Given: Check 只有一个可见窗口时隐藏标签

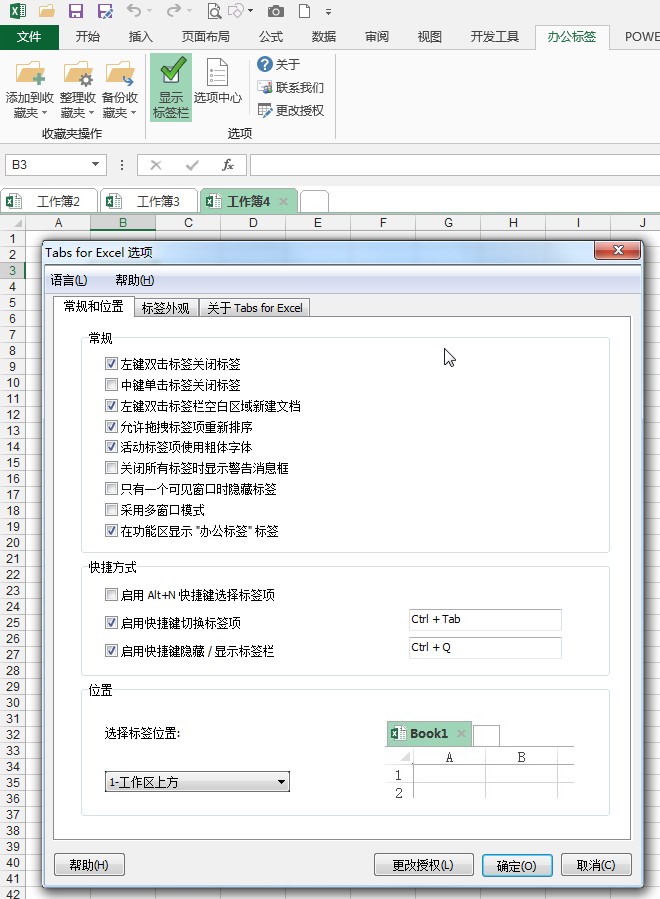Looking at the screenshot, I should pyautogui.click(x=111, y=488).
